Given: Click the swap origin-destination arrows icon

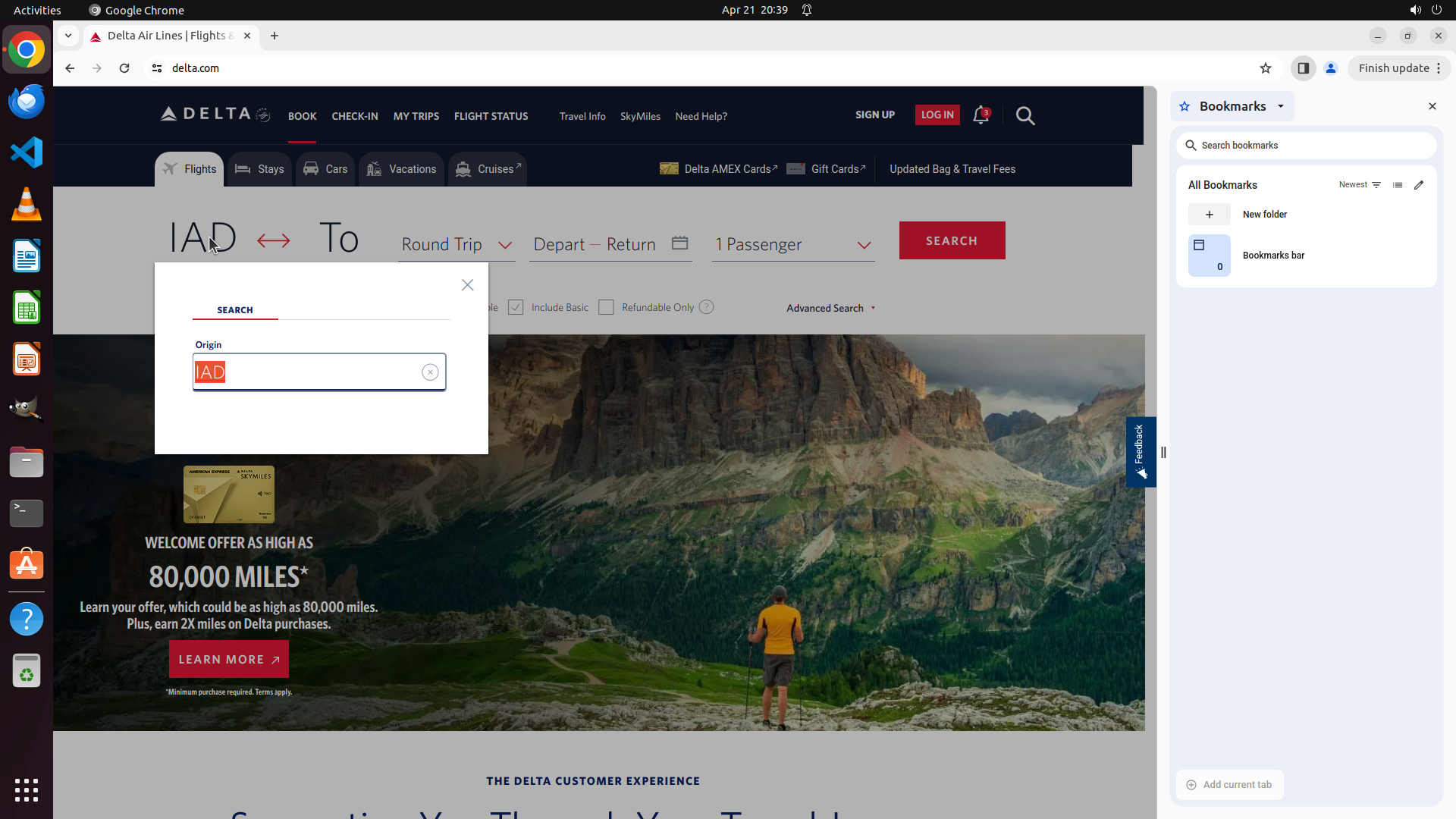Looking at the screenshot, I should click(273, 241).
